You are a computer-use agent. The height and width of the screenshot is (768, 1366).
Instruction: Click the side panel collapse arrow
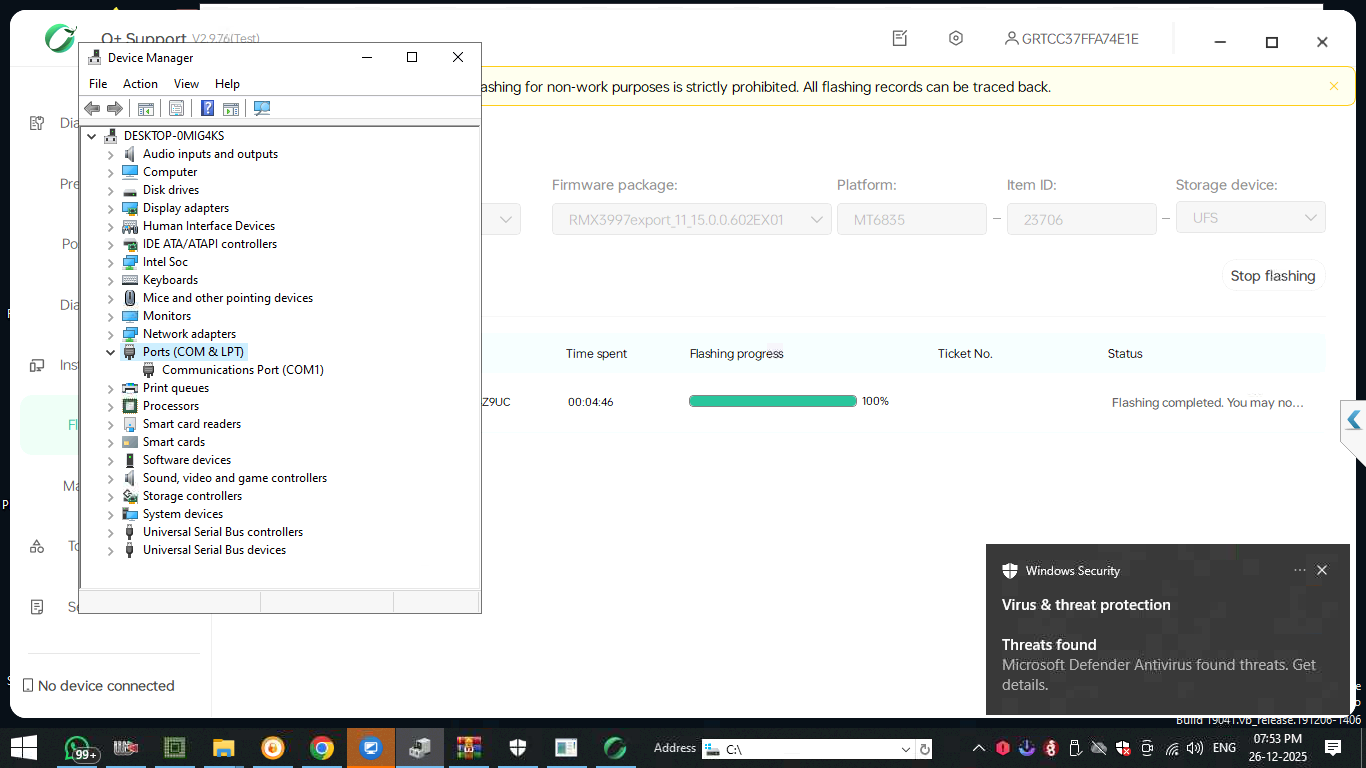point(1354,420)
